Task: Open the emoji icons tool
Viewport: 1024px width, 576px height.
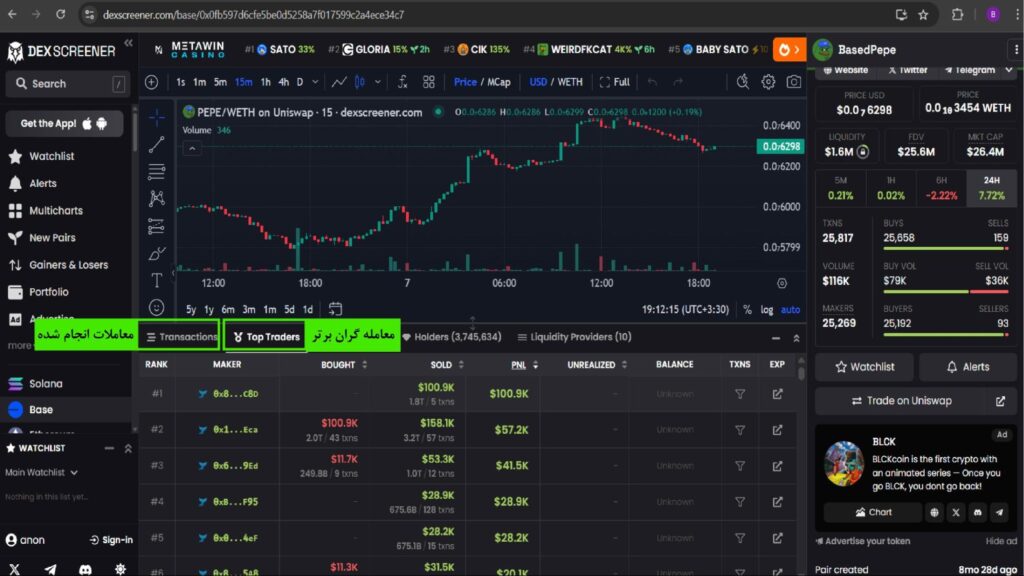Action: click(x=157, y=307)
